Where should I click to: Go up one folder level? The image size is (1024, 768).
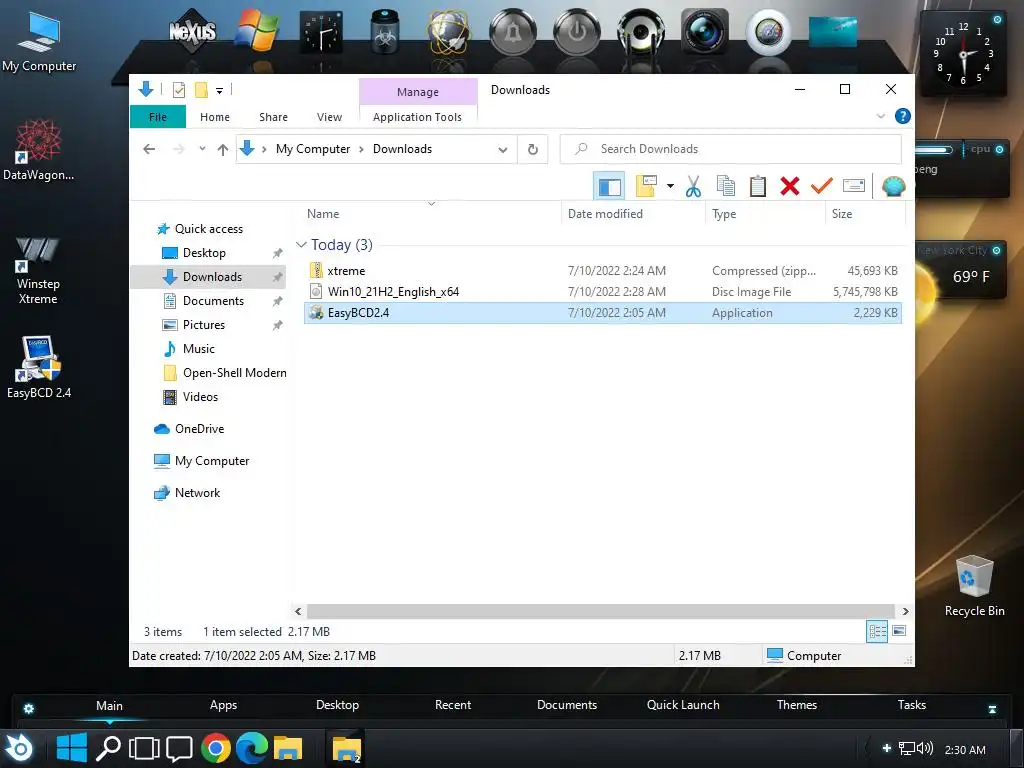[x=223, y=150]
